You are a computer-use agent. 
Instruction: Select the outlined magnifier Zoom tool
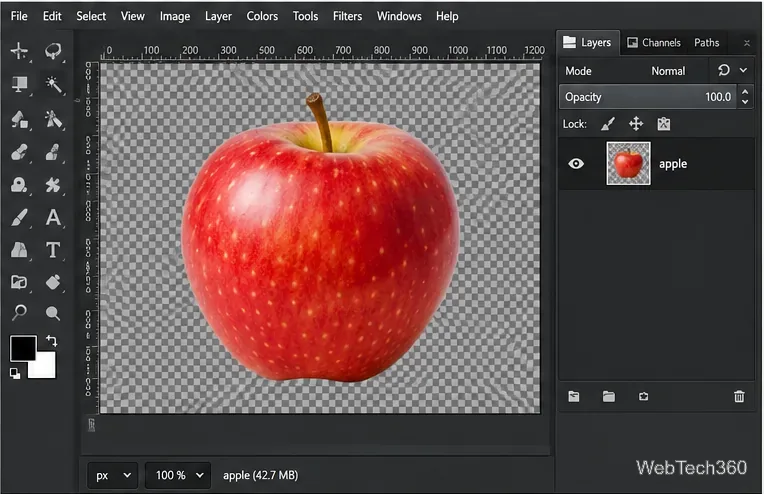(x=19, y=312)
